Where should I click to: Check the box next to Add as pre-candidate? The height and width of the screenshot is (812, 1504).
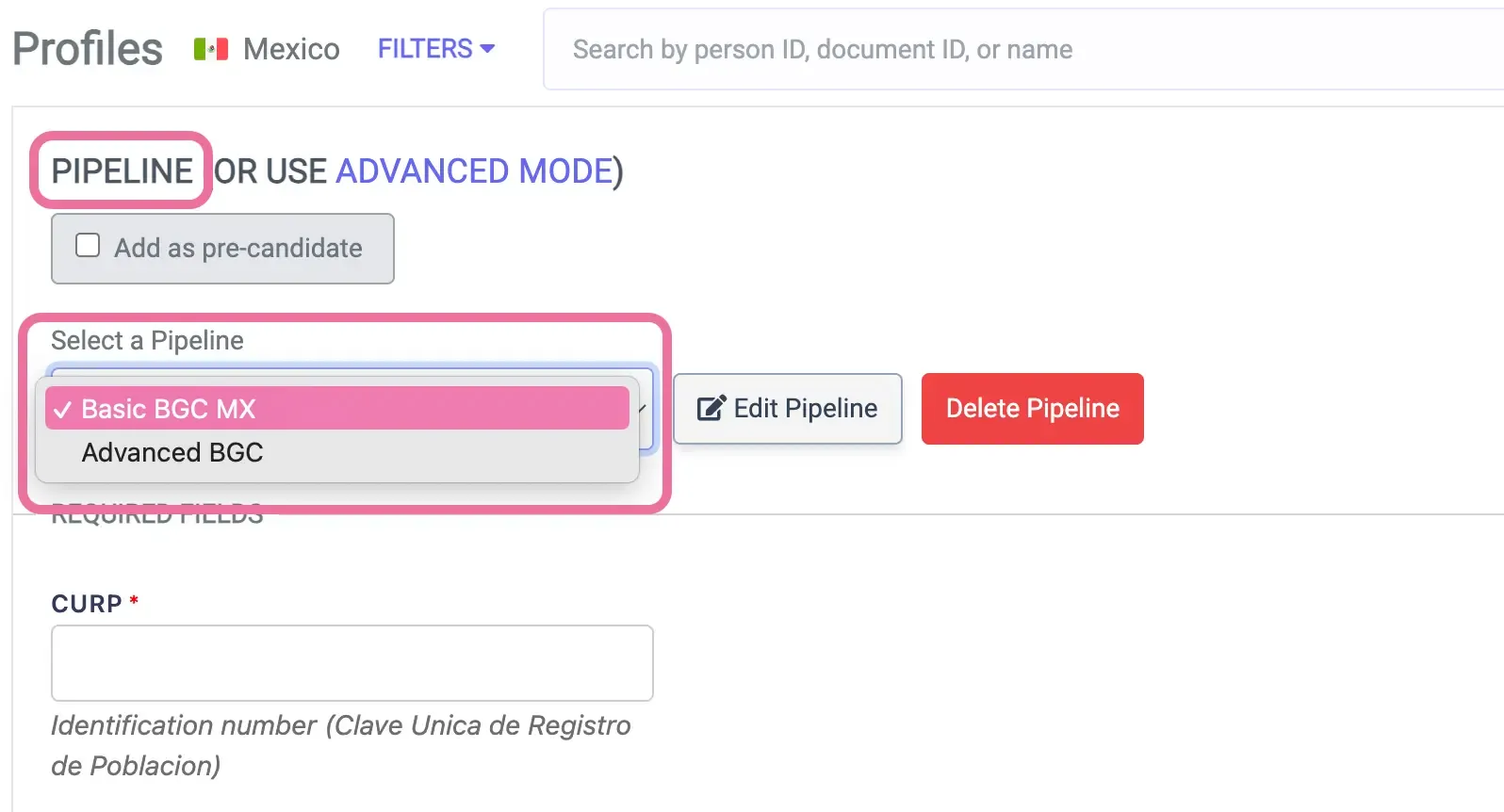(x=87, y=244)
